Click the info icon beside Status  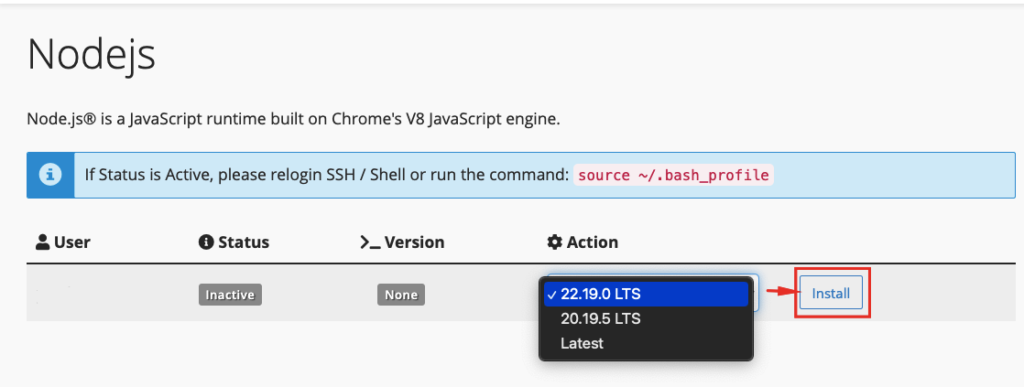206,242
